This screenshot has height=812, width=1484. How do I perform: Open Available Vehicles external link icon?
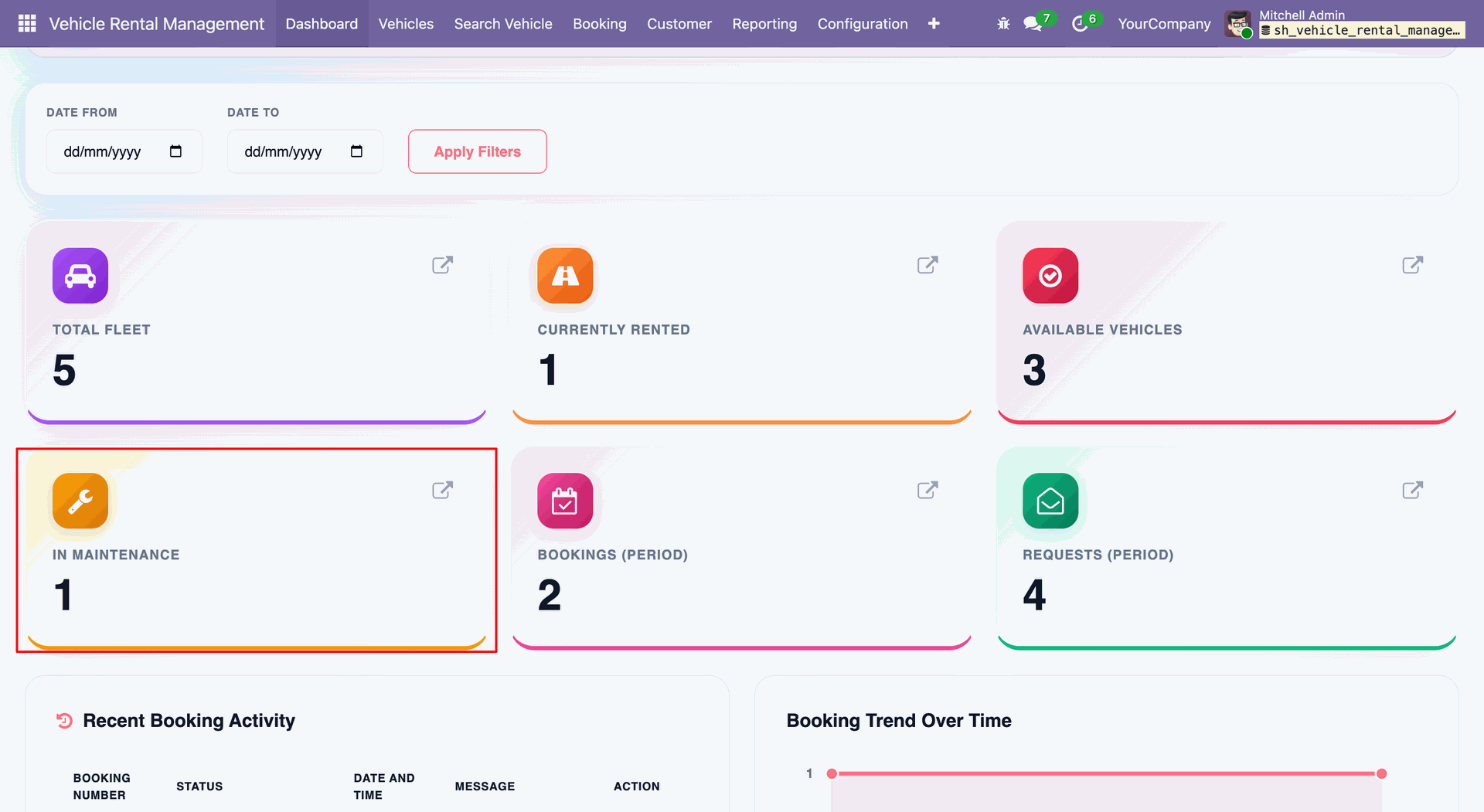tap(1413, 265)
